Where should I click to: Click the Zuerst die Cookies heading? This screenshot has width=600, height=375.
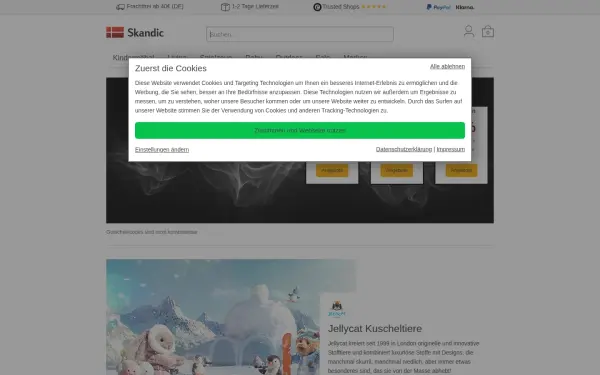pyautogui.click(x=171, y=68)
